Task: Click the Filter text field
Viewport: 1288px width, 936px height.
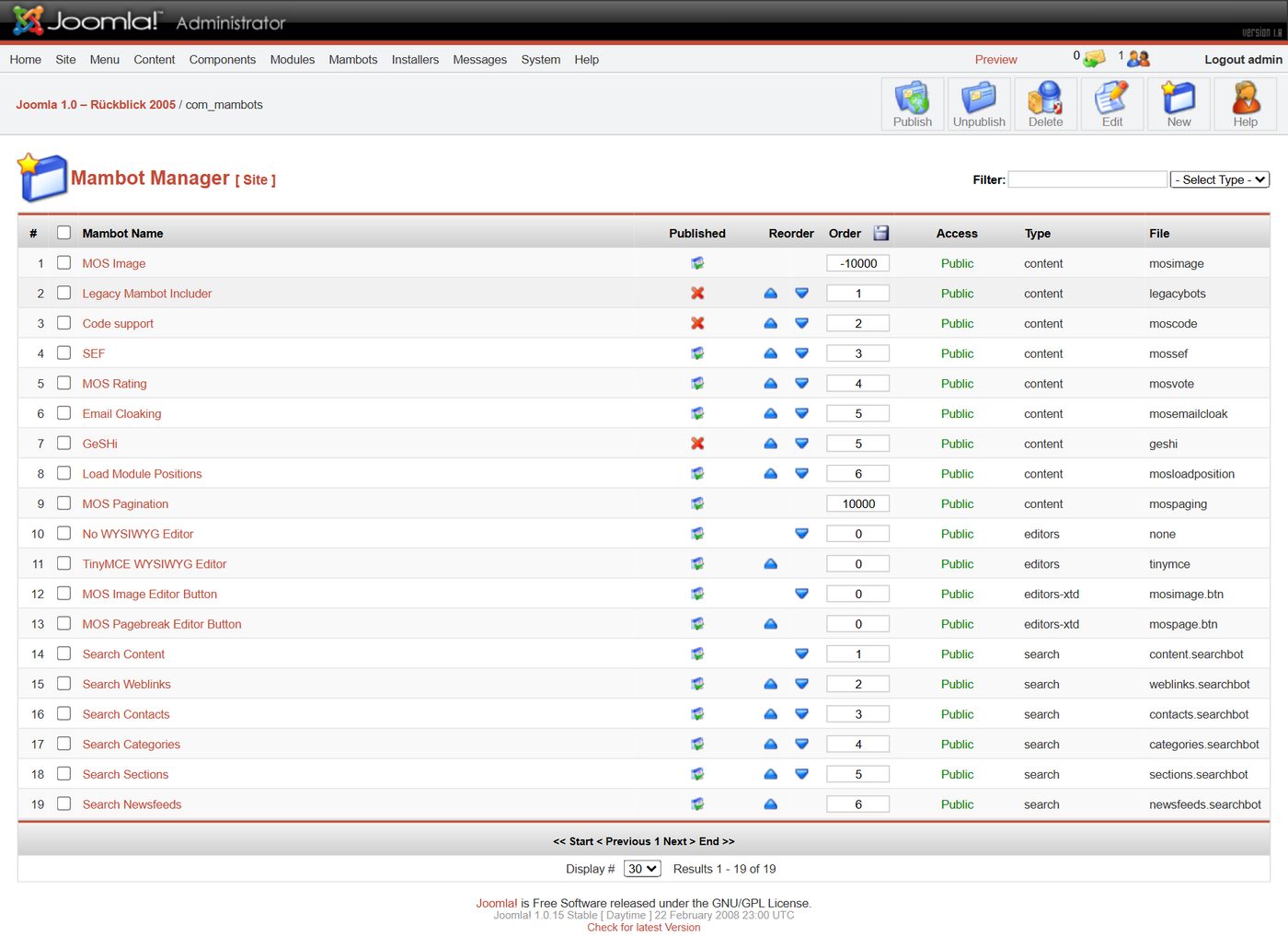Action: point(1087,179)
